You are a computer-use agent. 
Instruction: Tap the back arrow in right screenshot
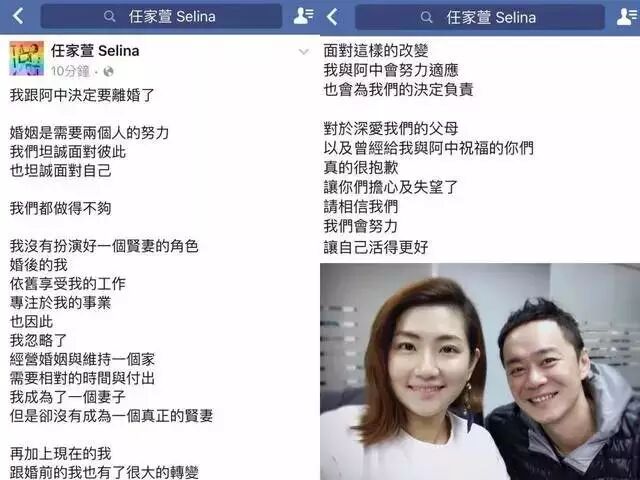(x=332, y=17)
